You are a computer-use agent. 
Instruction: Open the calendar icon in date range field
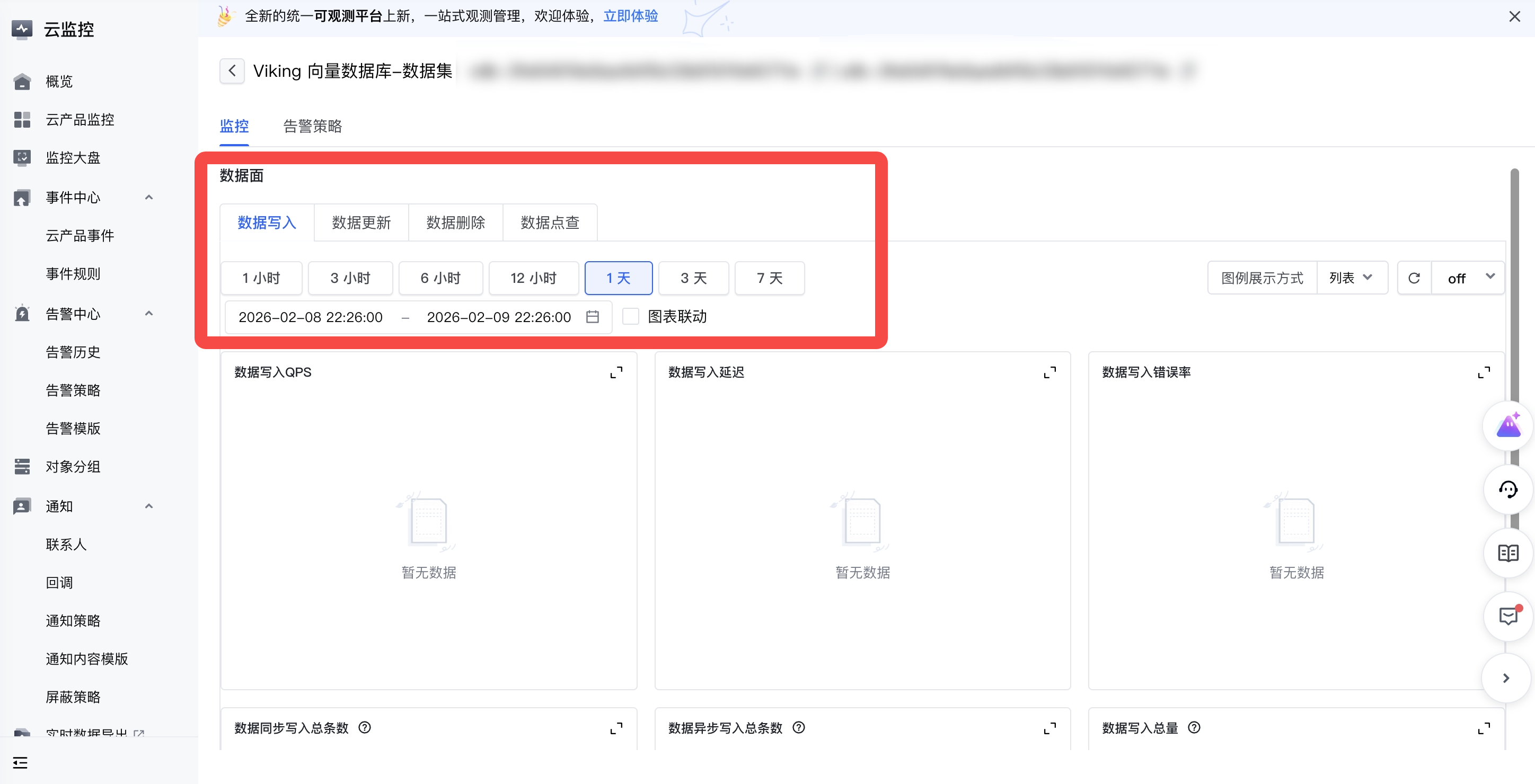point(592,317)
